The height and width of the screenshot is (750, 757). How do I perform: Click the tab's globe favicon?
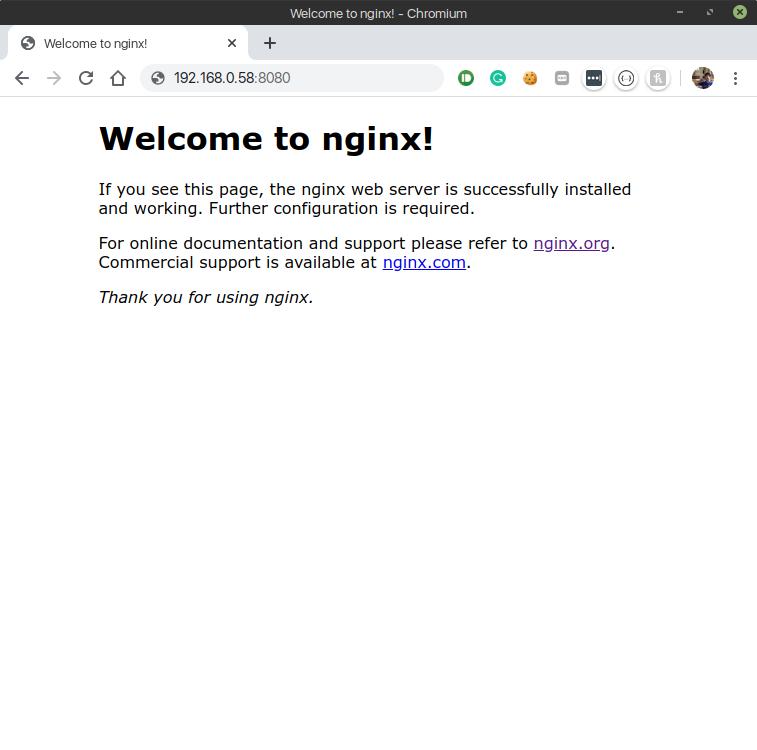click(28, 43)
